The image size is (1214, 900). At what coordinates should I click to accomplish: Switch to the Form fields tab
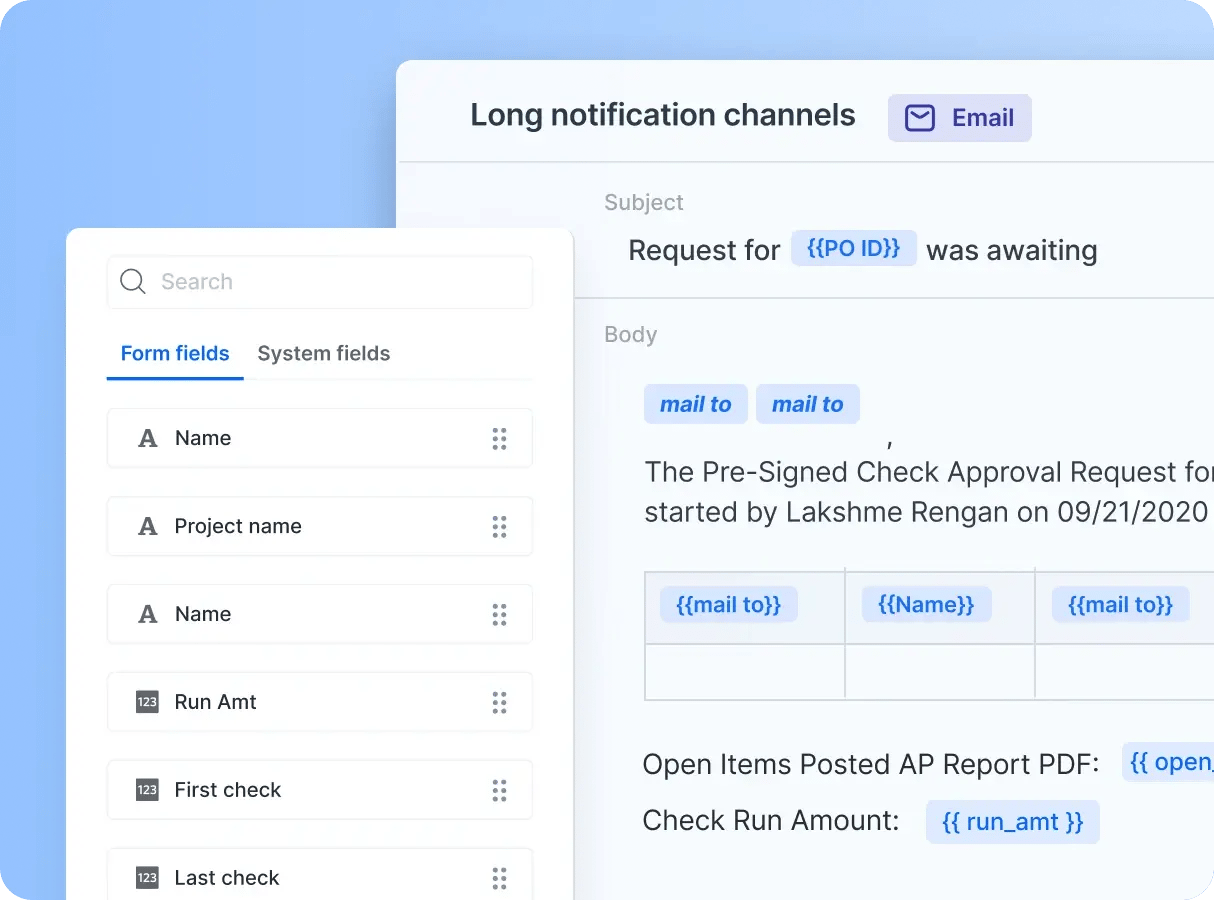click(x=175, y=354)
